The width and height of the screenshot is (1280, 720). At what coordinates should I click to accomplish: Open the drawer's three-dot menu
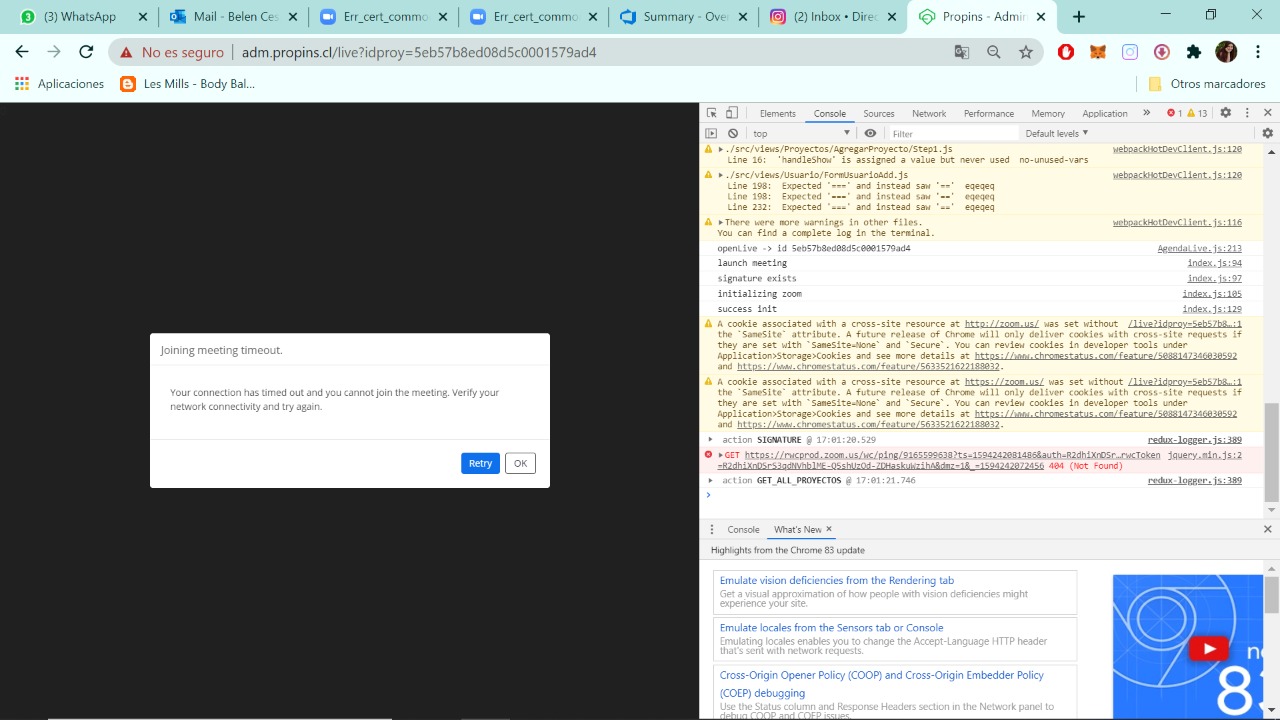point(712,529)
